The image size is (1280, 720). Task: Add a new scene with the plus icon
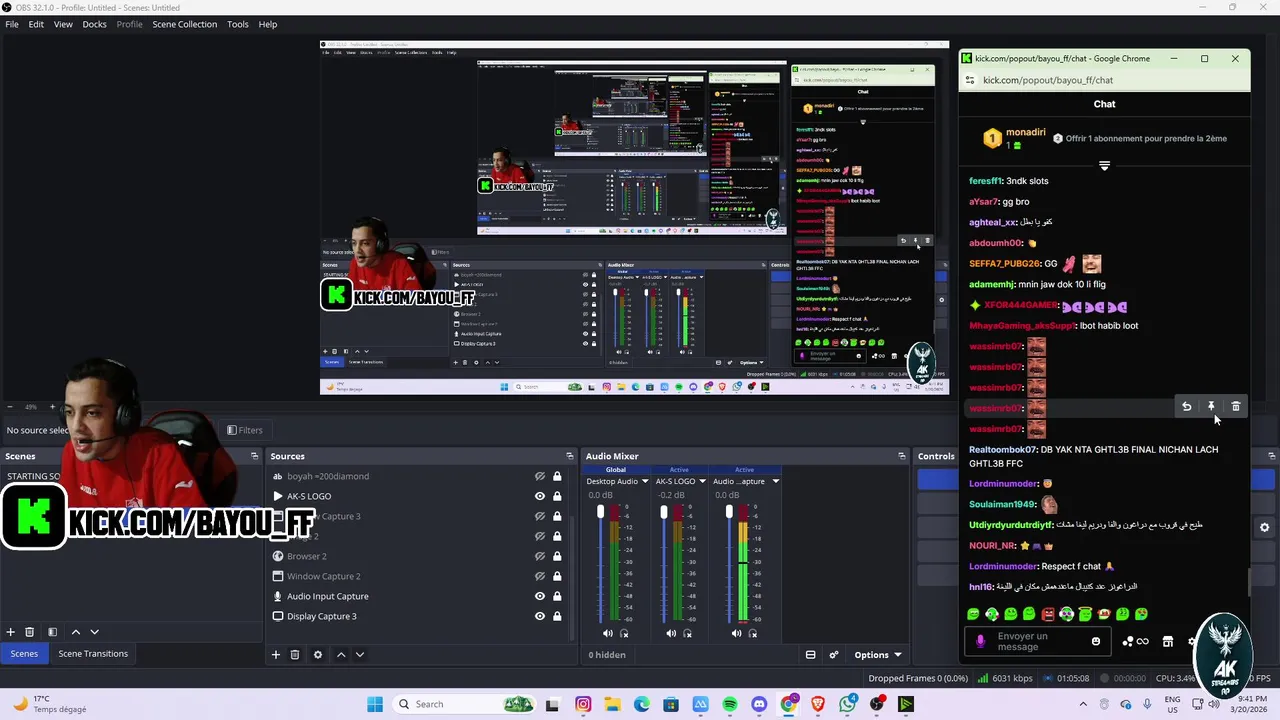point(11,632)
